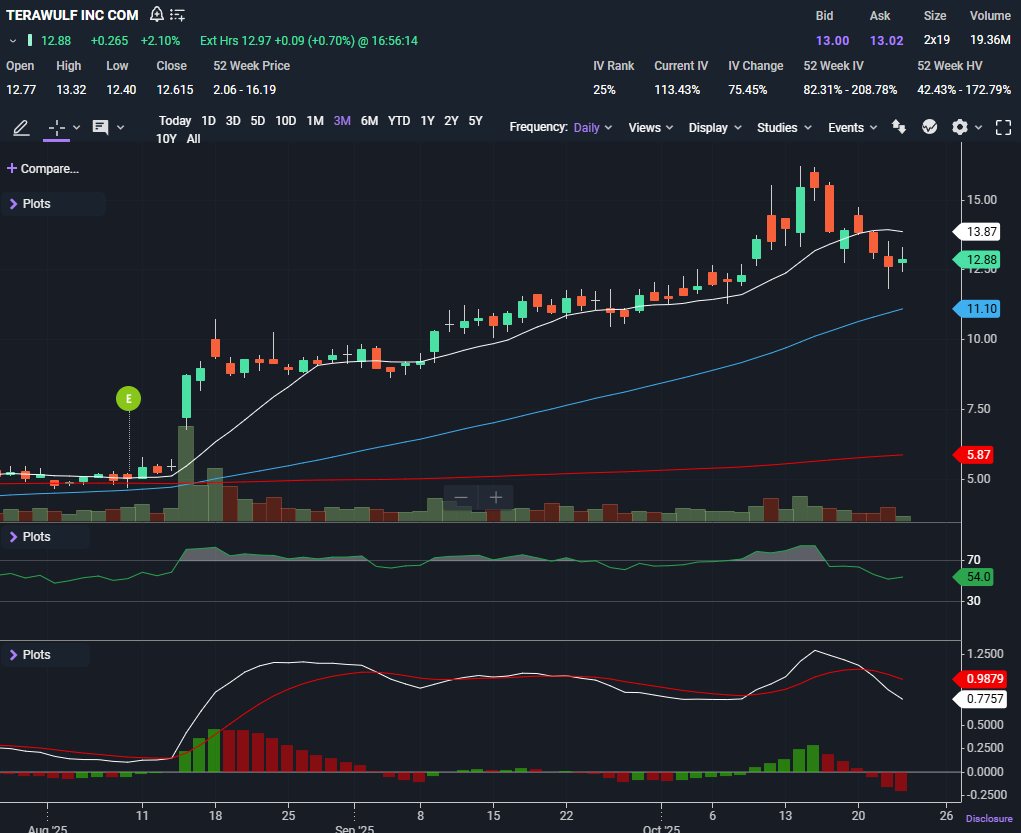Click the circular chart-line icon
Image resolution: width=1021 pixels, height=833 pixels.
tap(929, 127)
